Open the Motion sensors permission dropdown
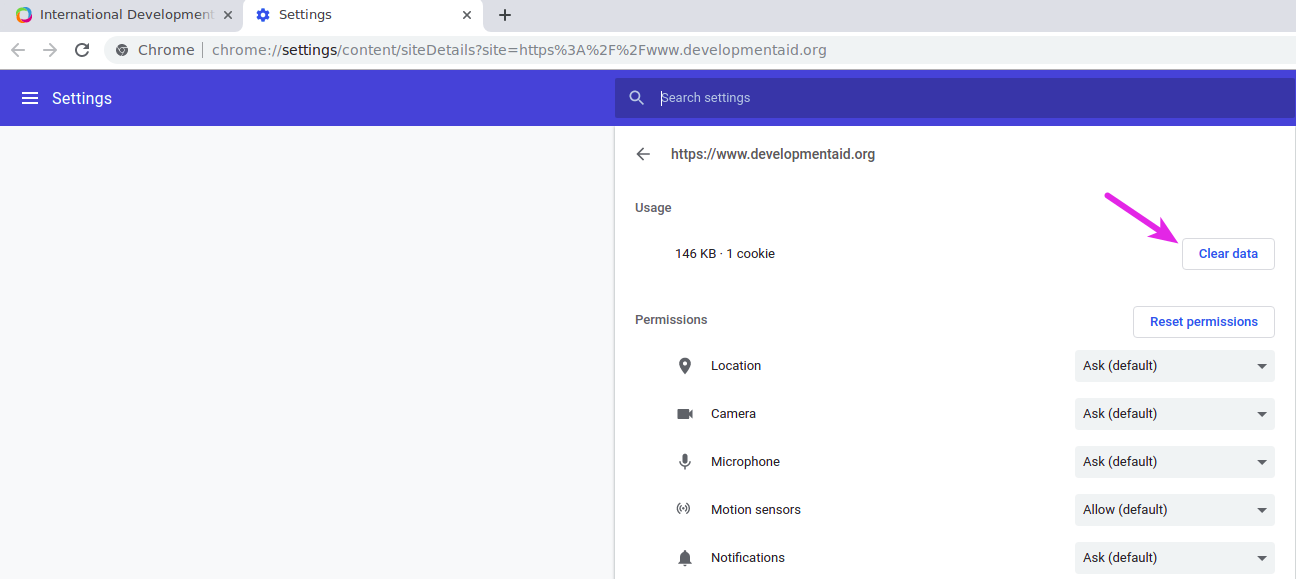Screen dimensions: 1296x579 [x=1174, y=510]
